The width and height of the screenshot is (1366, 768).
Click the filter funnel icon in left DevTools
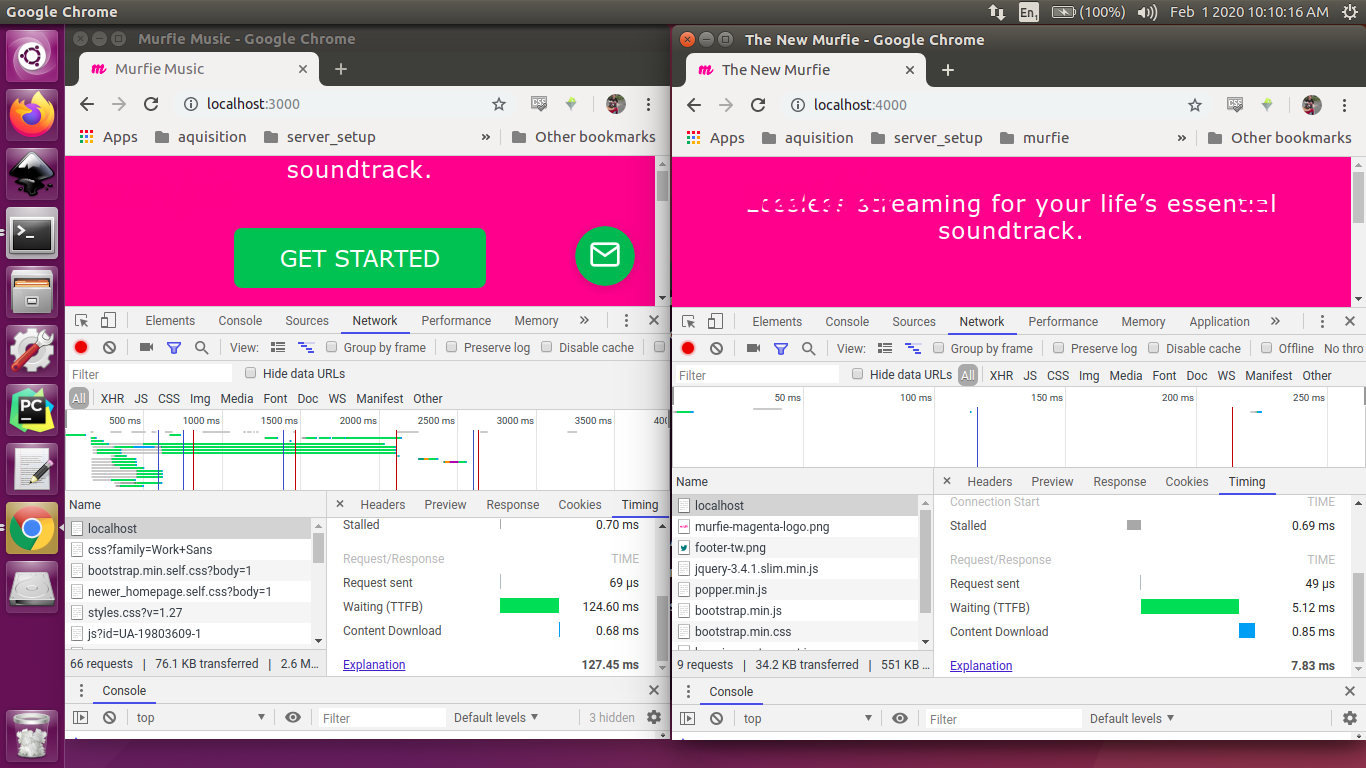pyautogui.click(x=174, y=348)
